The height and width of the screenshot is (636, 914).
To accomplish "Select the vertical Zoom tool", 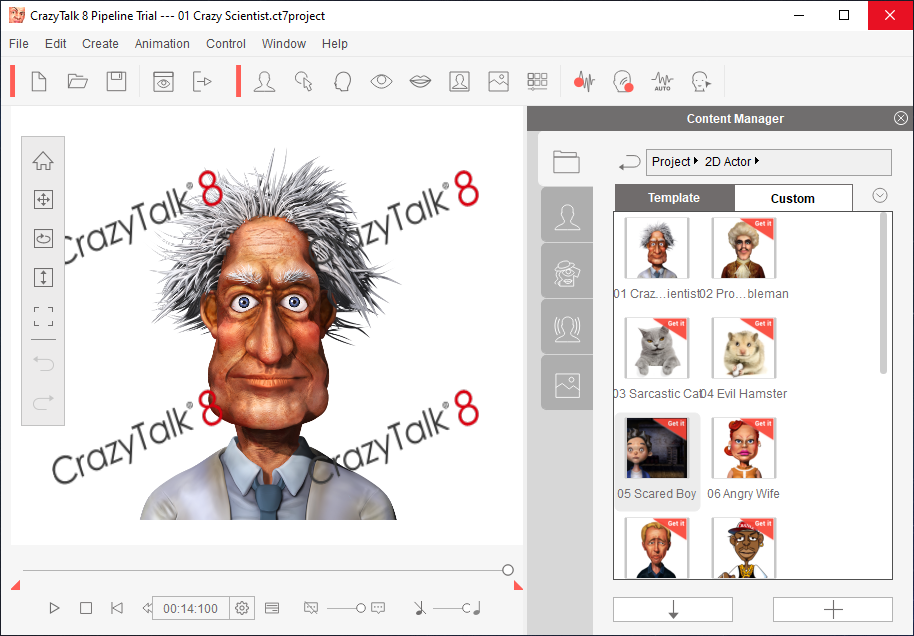I will coord(43,277).
